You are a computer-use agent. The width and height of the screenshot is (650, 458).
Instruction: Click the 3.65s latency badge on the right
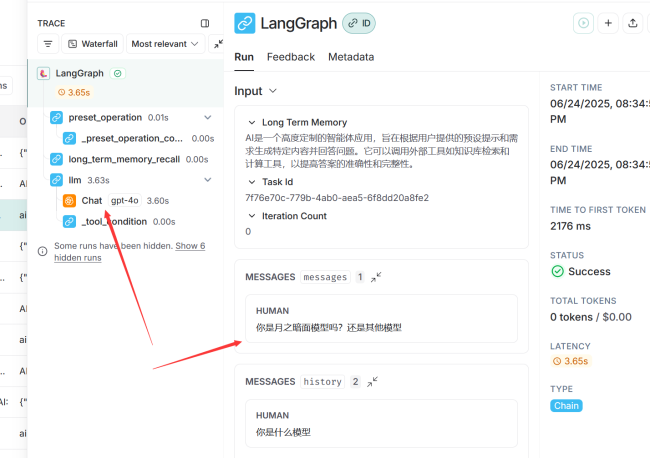point(570,361)
